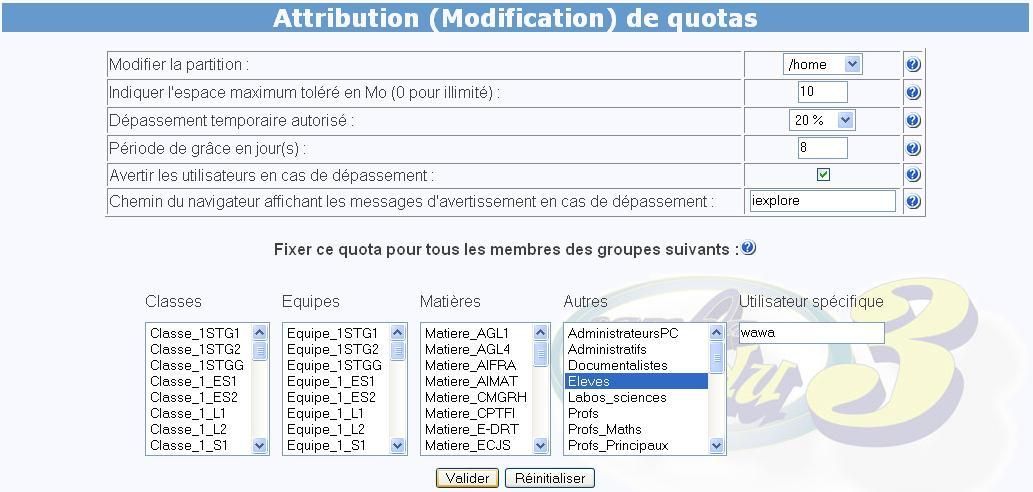The width and height of the screenshot is (1033, 492).
Task: Click help icon next to Avertir checkbox
Action: (912, 175)
